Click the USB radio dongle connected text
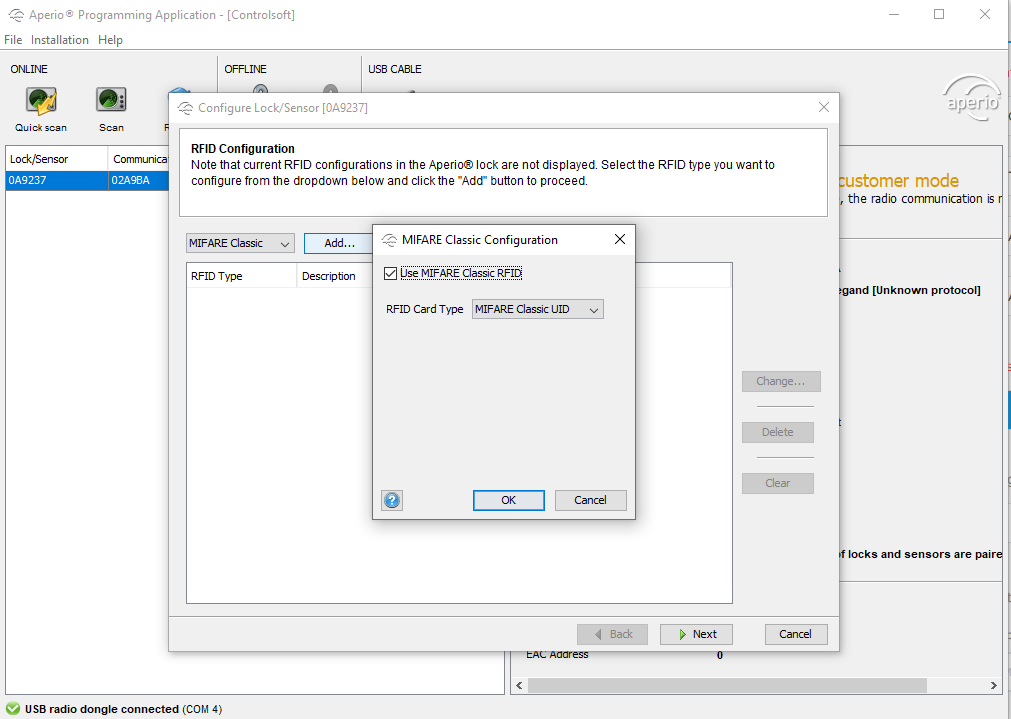The width and height of the screenshot is (1011, 719). tap(102, 709)
